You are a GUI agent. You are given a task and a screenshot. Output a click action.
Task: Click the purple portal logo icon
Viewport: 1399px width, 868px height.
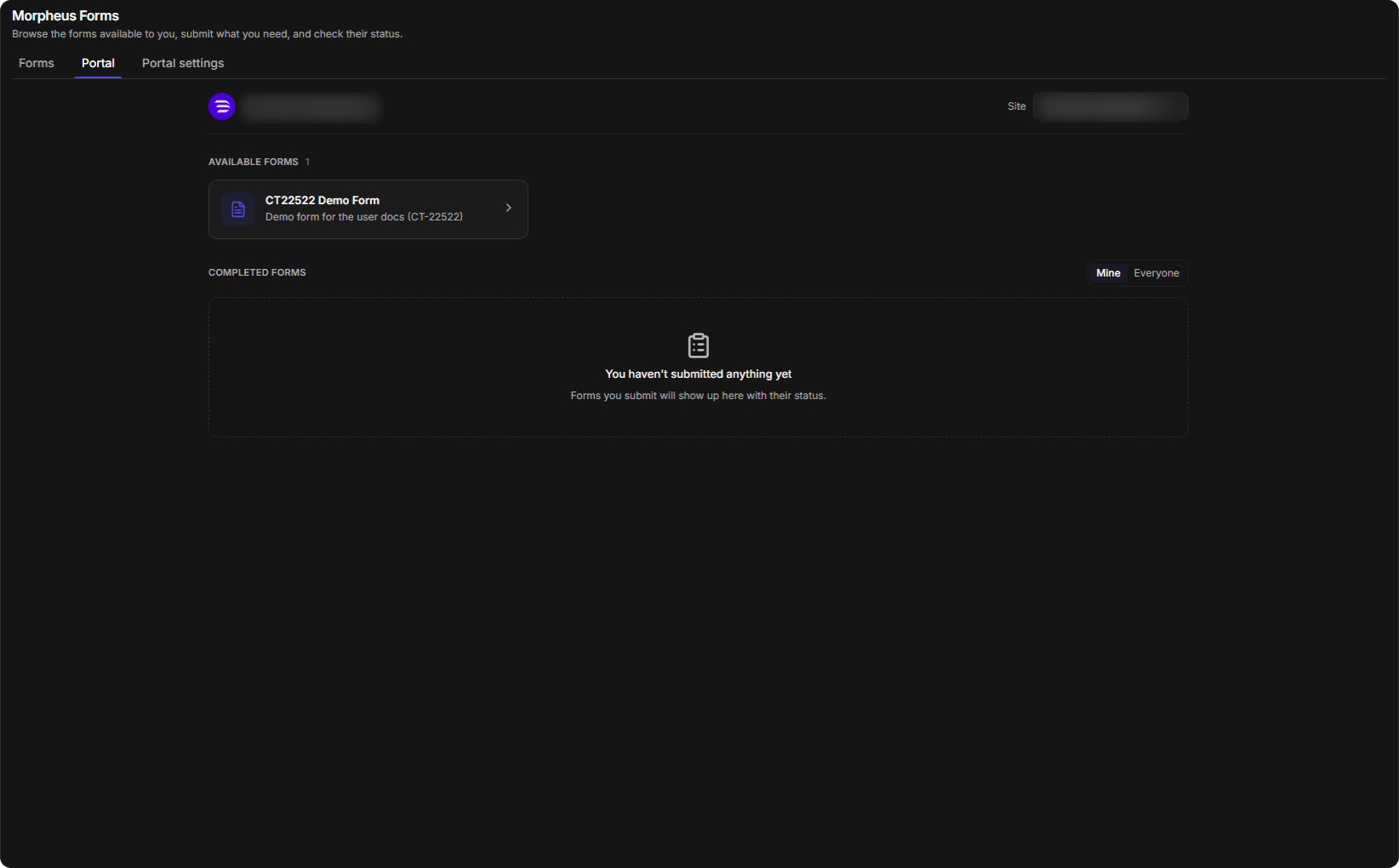pyautogui.click(x=222, y=106)
